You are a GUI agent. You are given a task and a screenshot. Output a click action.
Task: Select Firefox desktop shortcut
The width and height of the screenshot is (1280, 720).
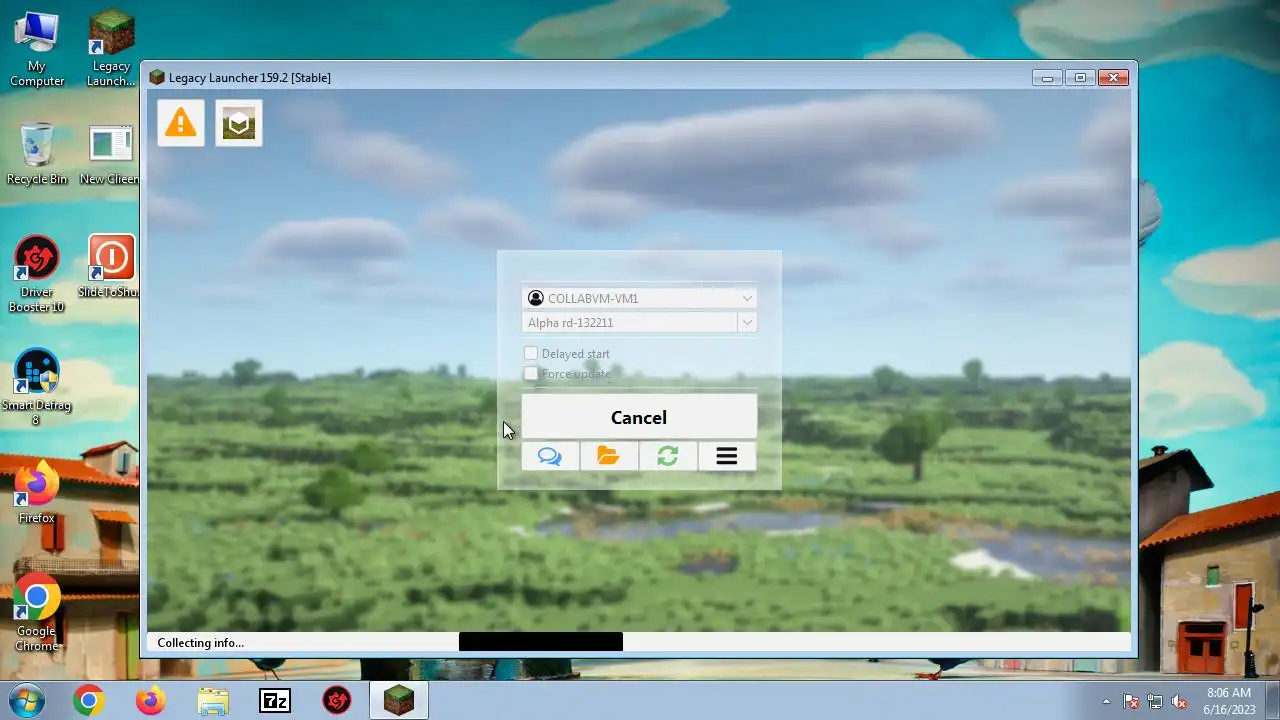(37, 492)
